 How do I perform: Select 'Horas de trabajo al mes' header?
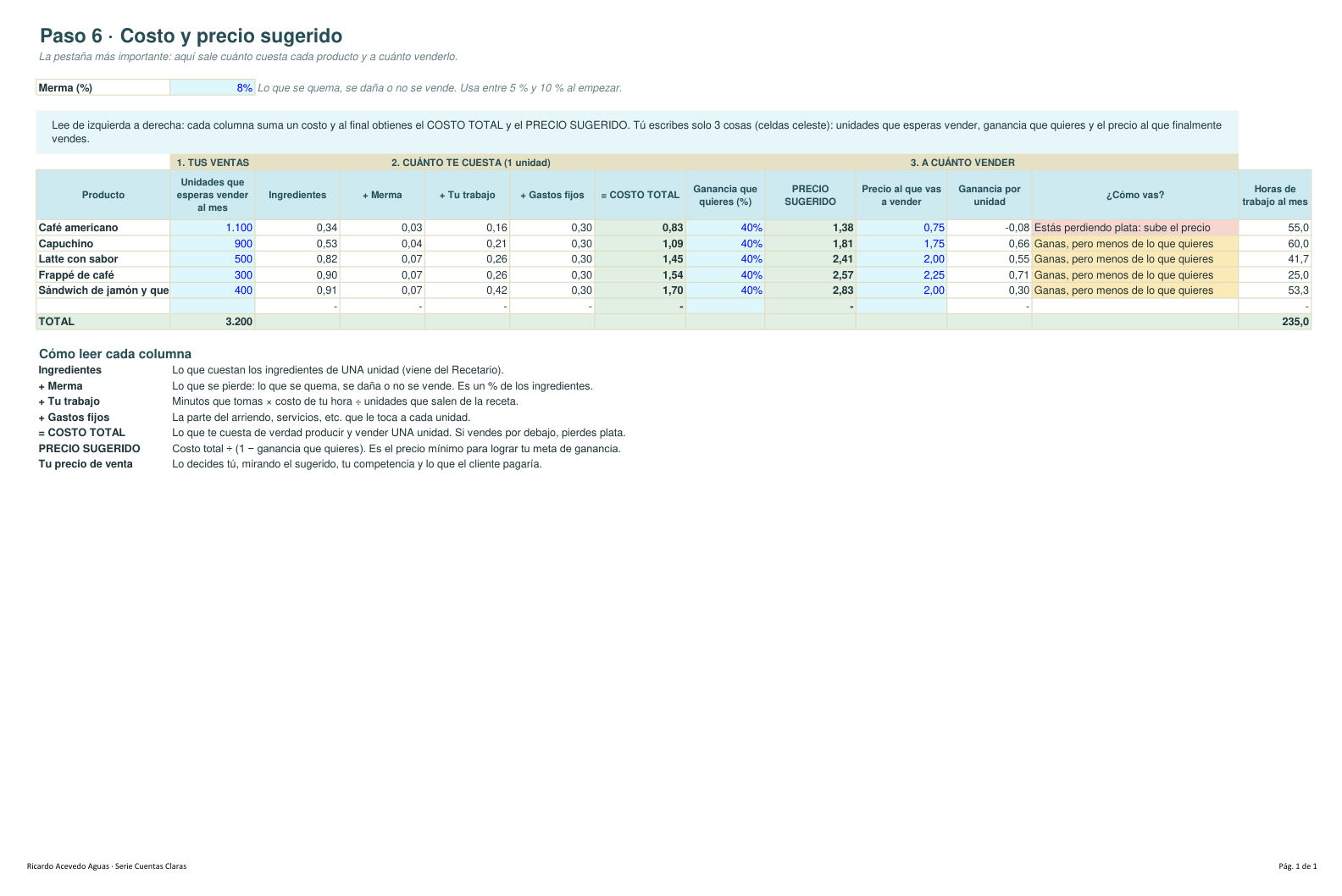(x=1275, y=195)
